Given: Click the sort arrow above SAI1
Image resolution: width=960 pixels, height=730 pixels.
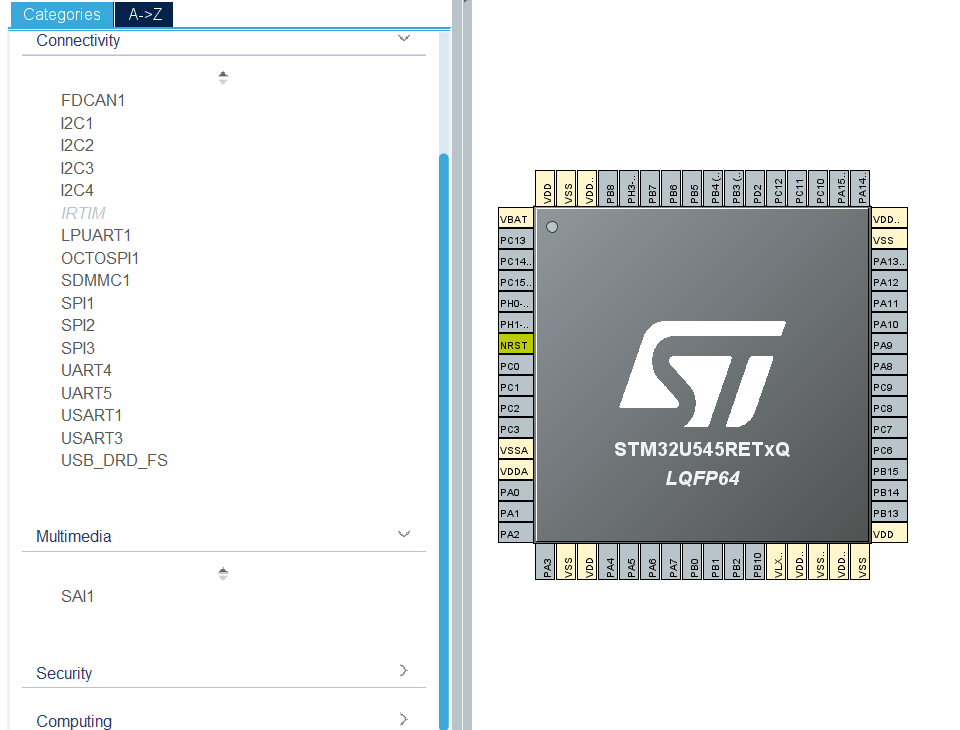Looking at the screenshot, I should click(223, 573).
